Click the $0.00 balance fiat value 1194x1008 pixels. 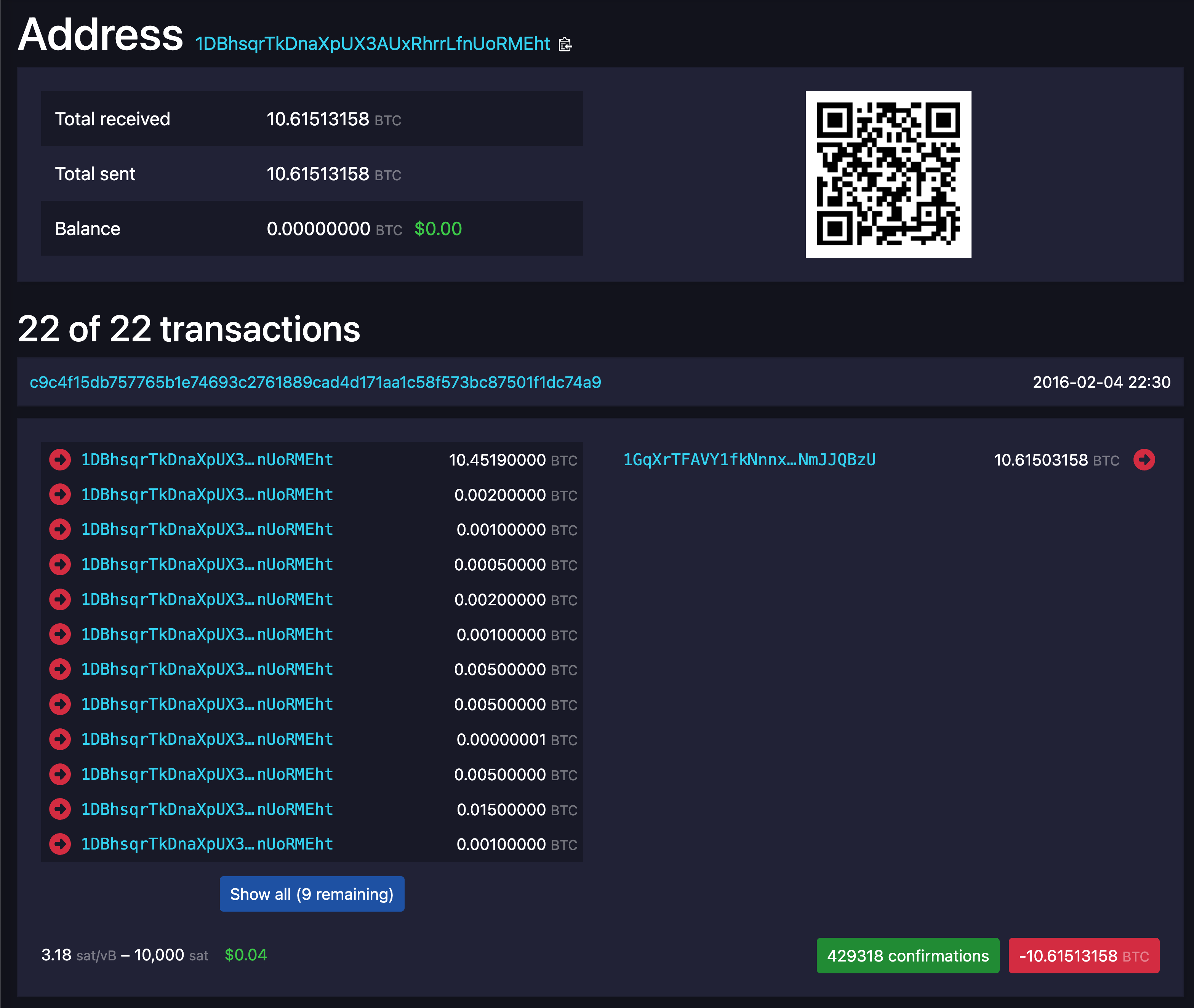(438, 229)
